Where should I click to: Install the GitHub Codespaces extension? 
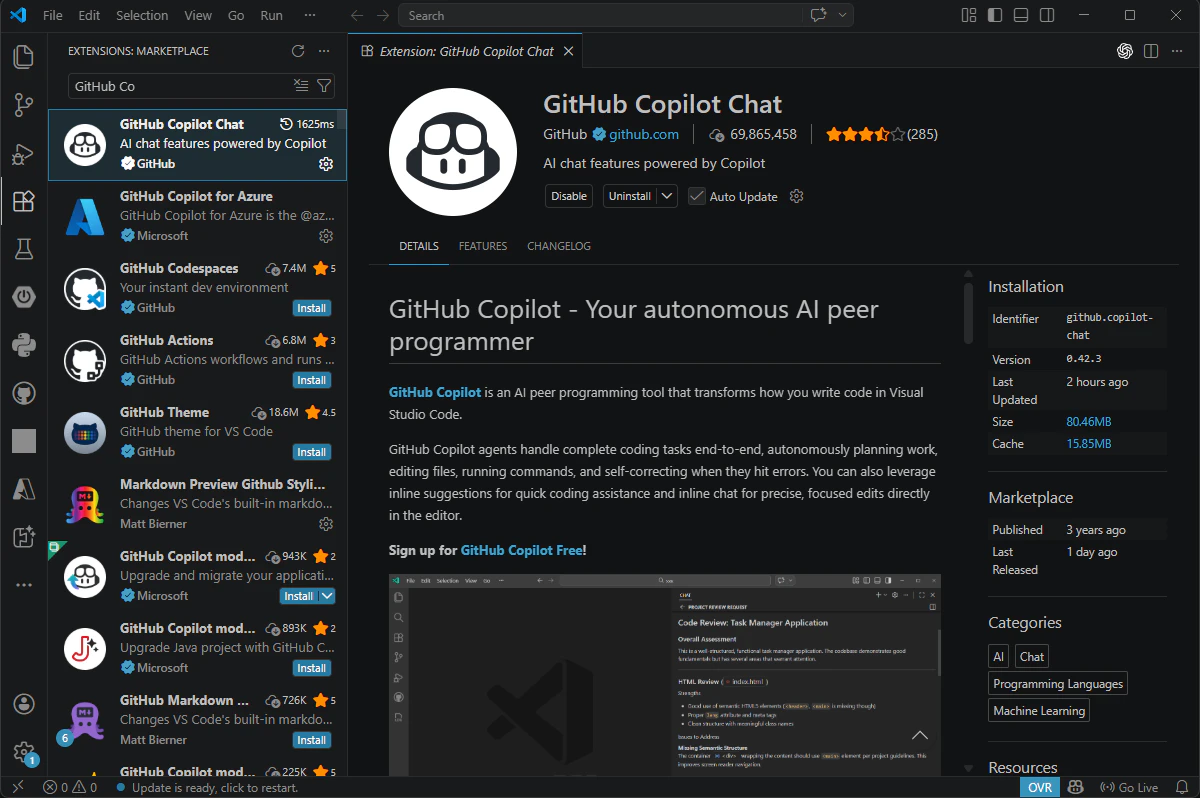(x=312, y=308)
